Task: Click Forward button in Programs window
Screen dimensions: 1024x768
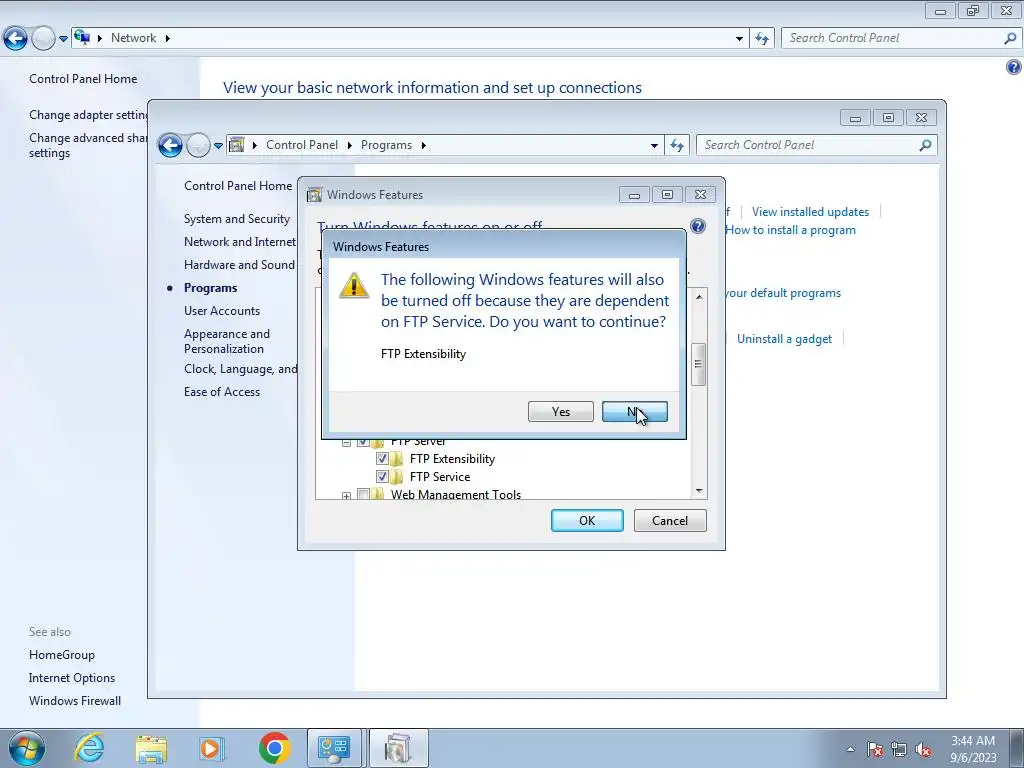Action: pyautogui.click(x=198, y=145)
